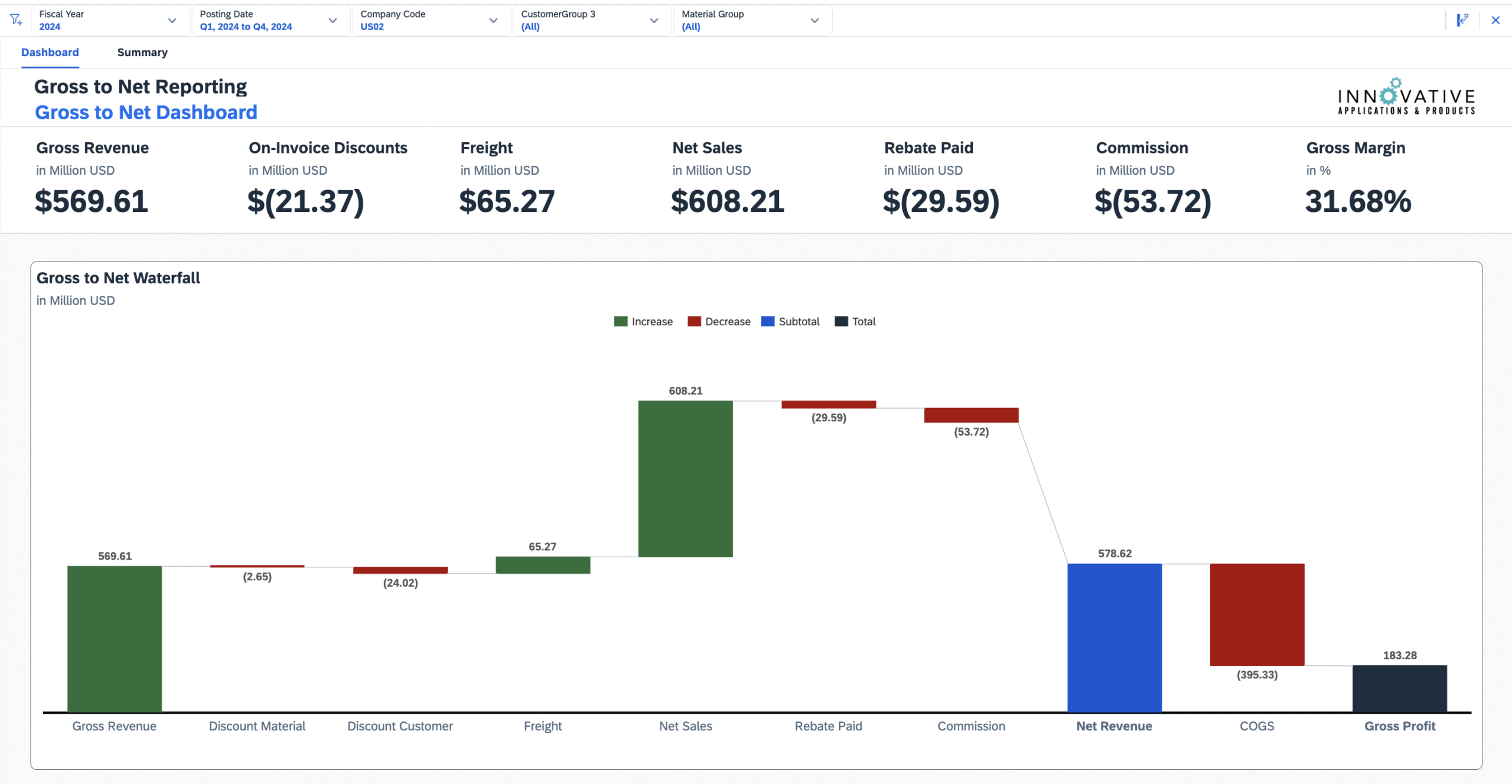This screenshot has height=784, width=1512.
Task: Select the Dashboard tab
Action: 50,53
